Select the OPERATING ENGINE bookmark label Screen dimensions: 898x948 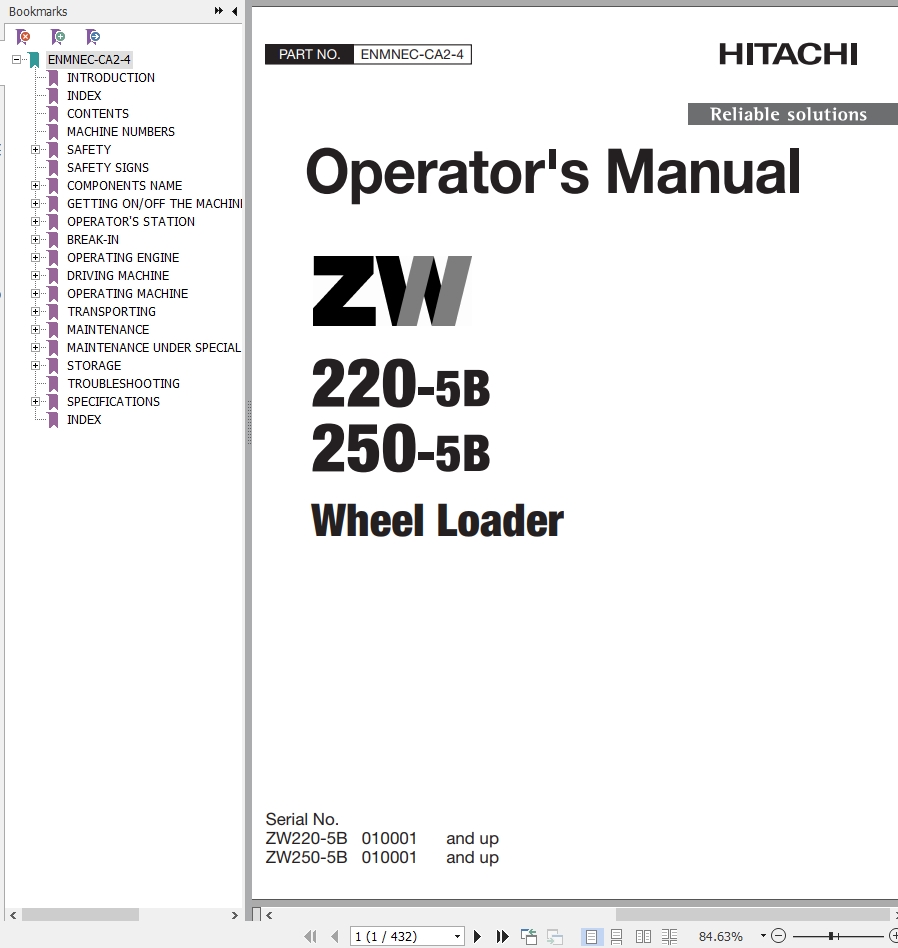tap(123, 258)
